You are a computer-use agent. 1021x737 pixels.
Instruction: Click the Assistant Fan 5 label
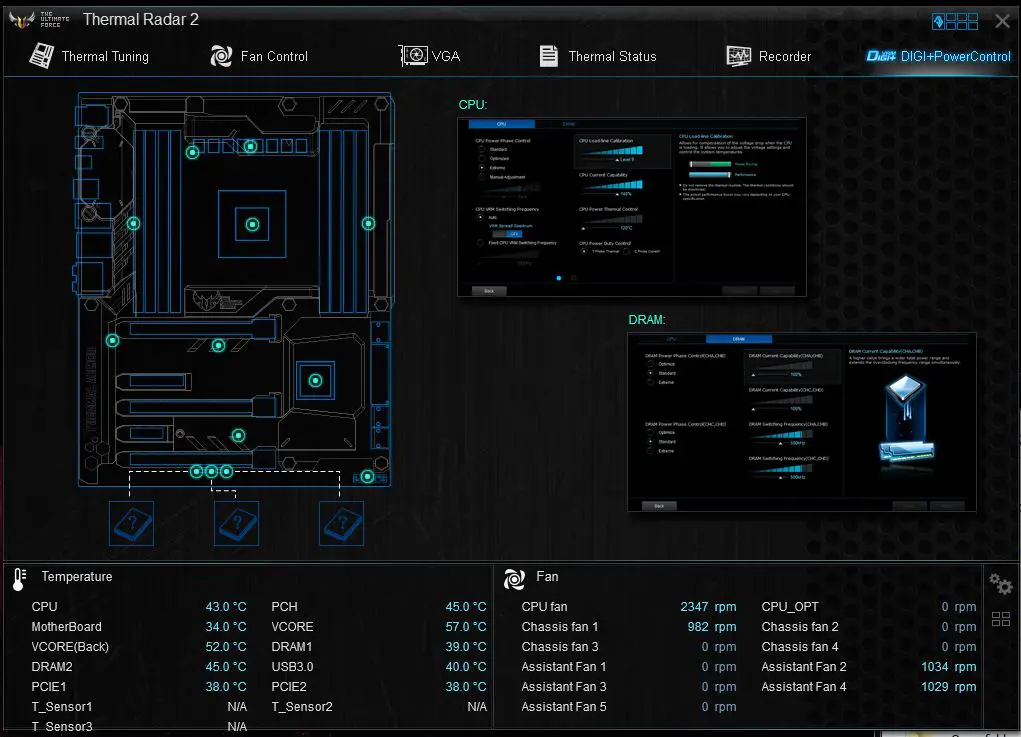pyautogui.click(x=564, y=707)
